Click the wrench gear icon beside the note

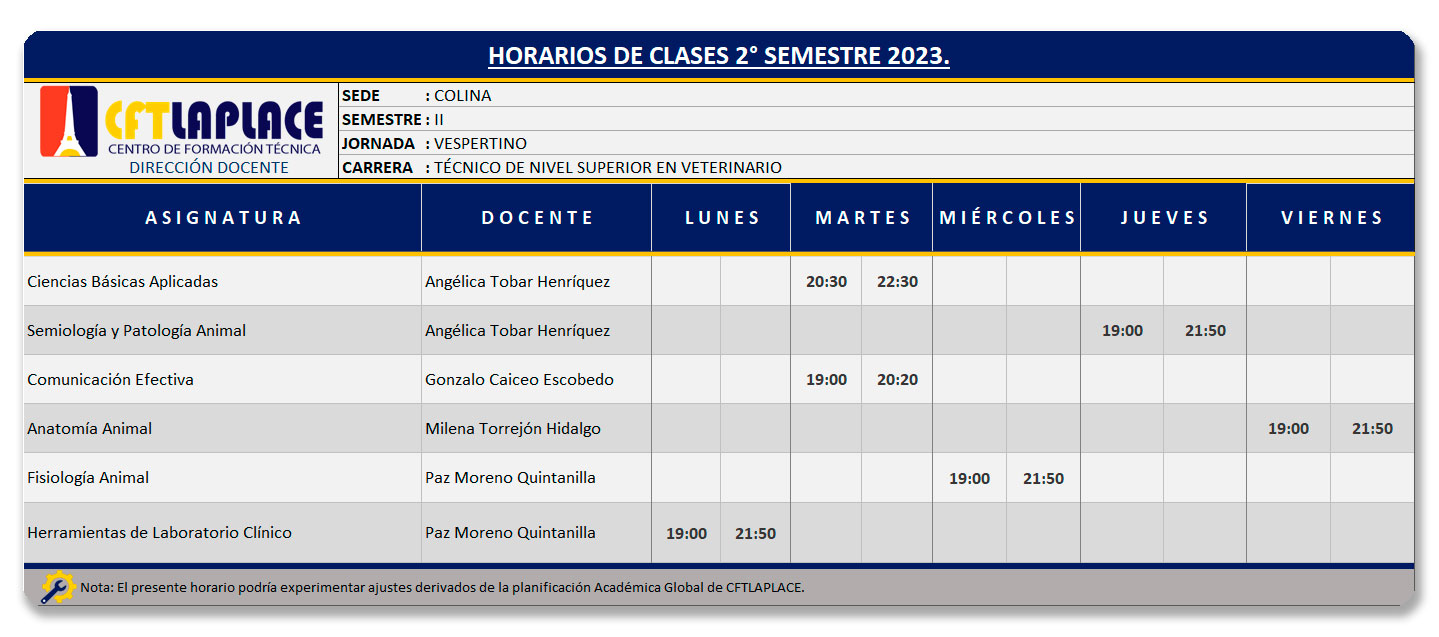point(57,587)
